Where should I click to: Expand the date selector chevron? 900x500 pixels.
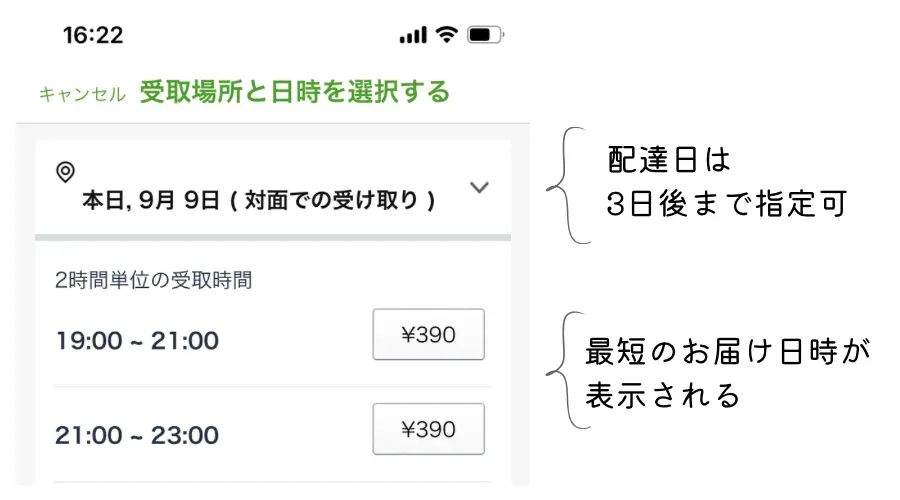[x=479, y=187]
